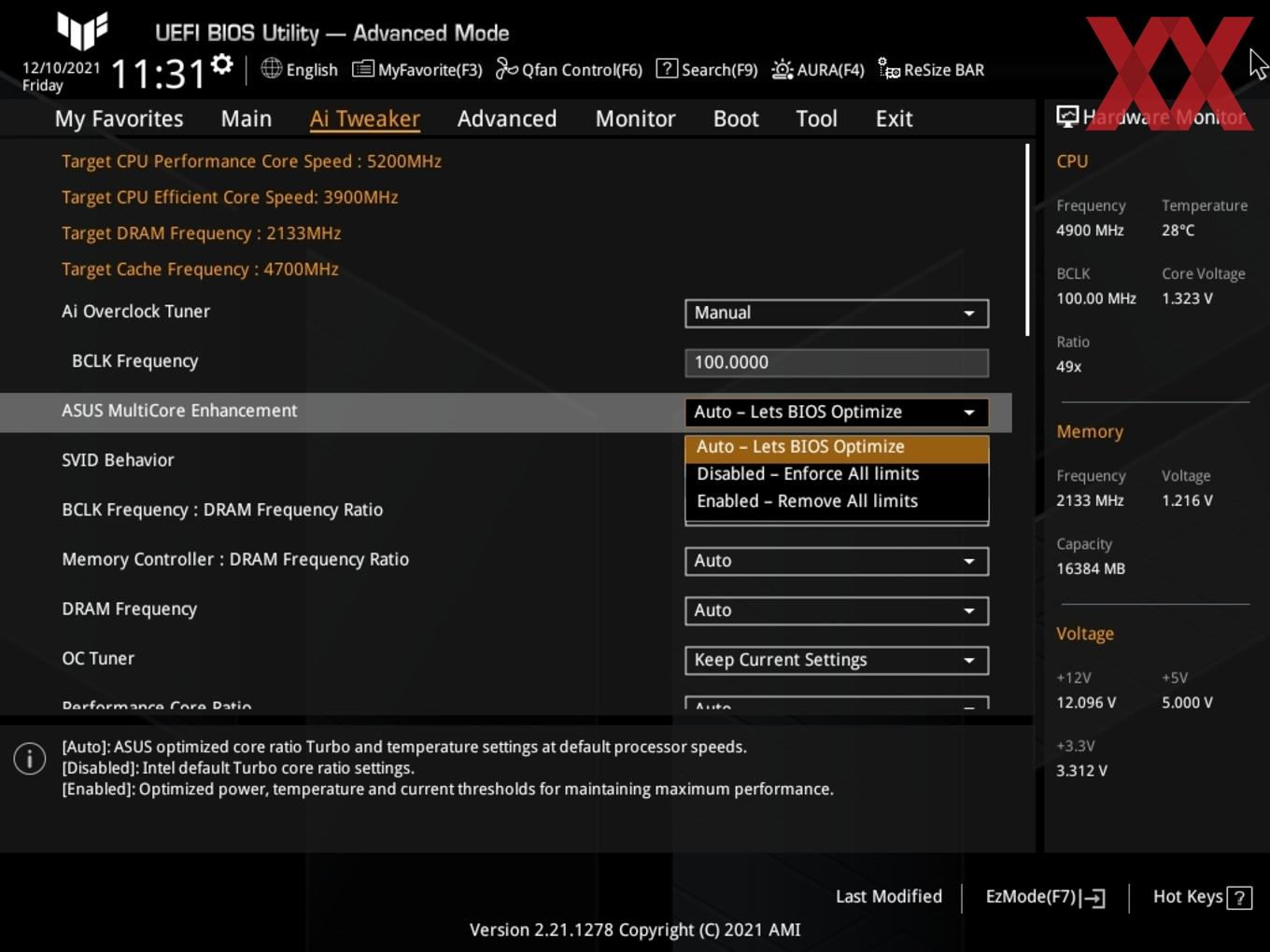The width and height of the screenshot is (1270, 952).
Task: Click the settings gear next to the clock
Action: click(221, 64)
